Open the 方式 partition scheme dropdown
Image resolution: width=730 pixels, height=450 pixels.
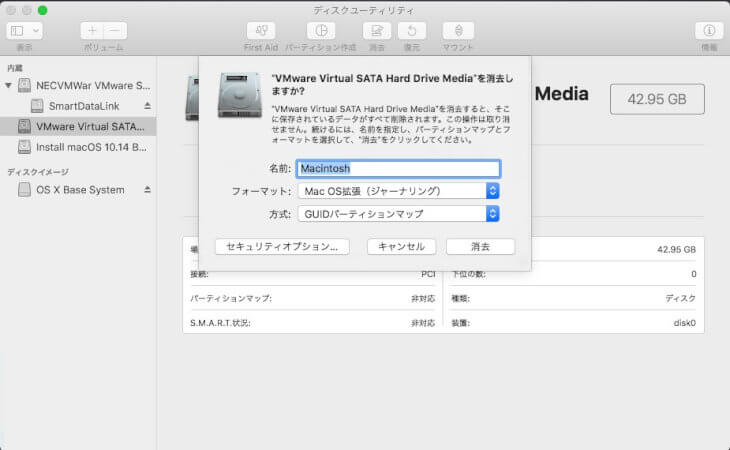click(398, 213)
